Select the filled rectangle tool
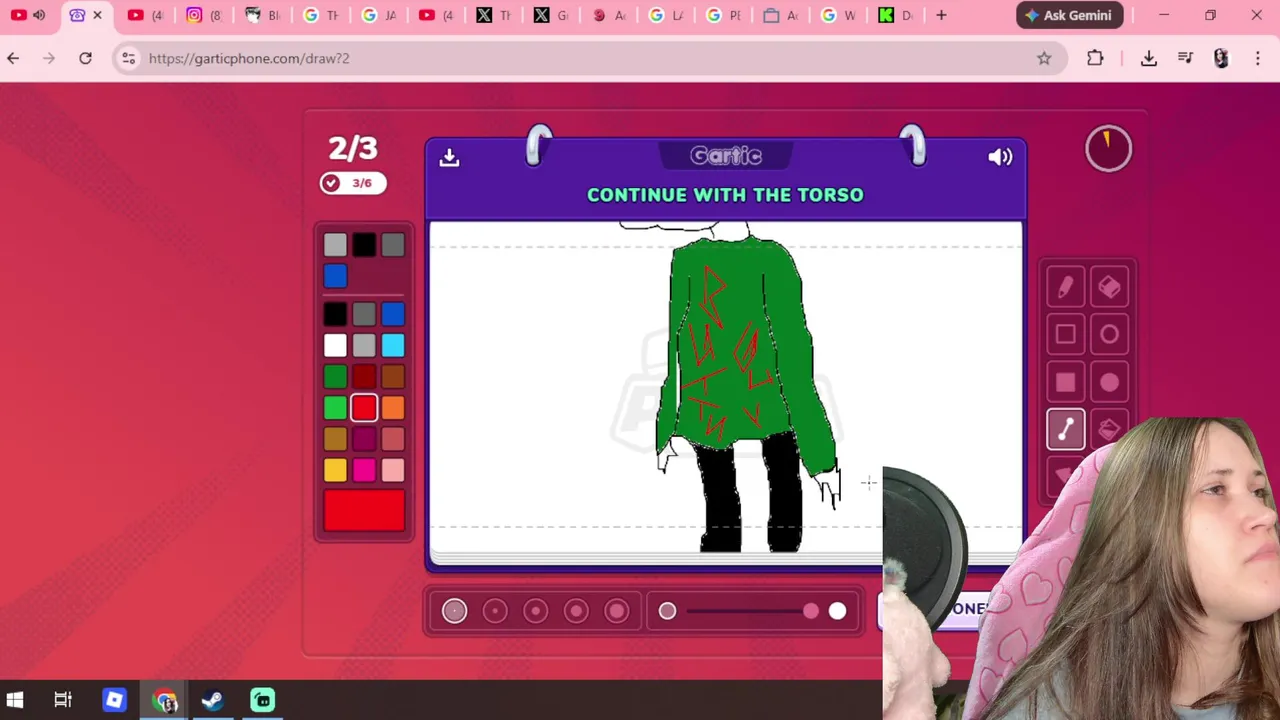The width and height of the screenshot is (1280, 720). coord(1065,382)
